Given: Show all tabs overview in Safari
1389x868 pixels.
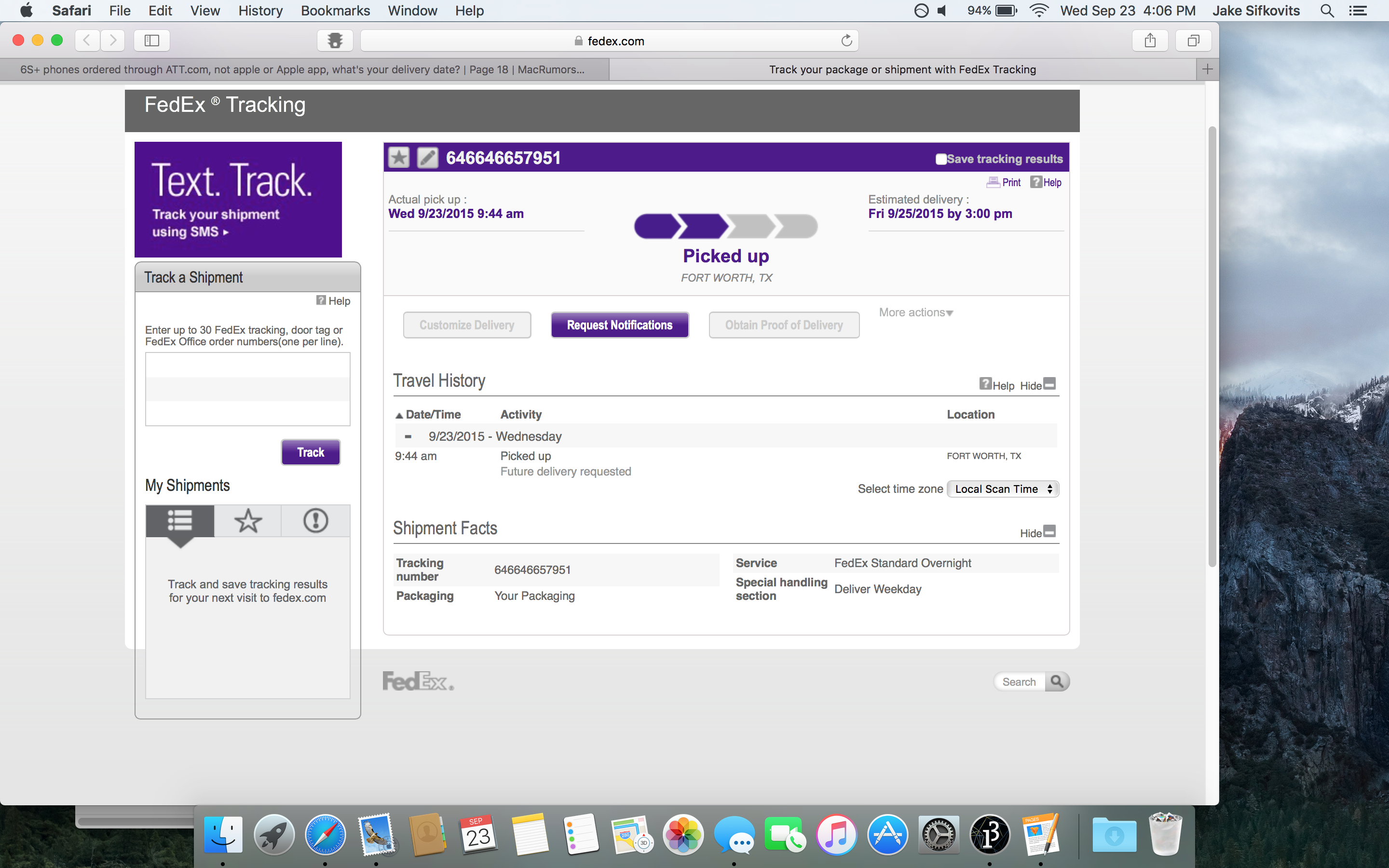Looking at the screenshot, I should point(1193,41).
